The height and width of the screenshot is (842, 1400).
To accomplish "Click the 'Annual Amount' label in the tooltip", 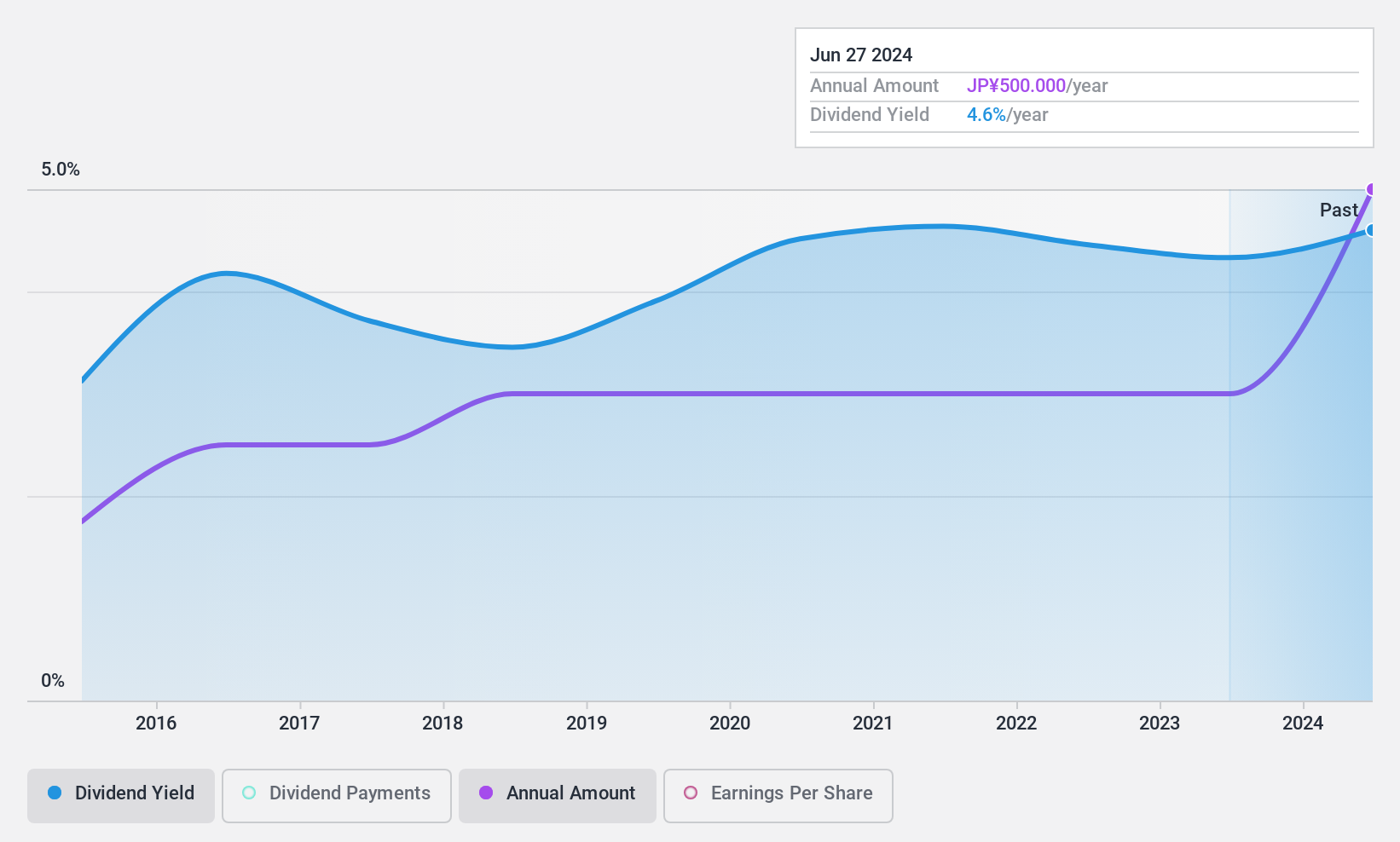I will pos(874,86).
